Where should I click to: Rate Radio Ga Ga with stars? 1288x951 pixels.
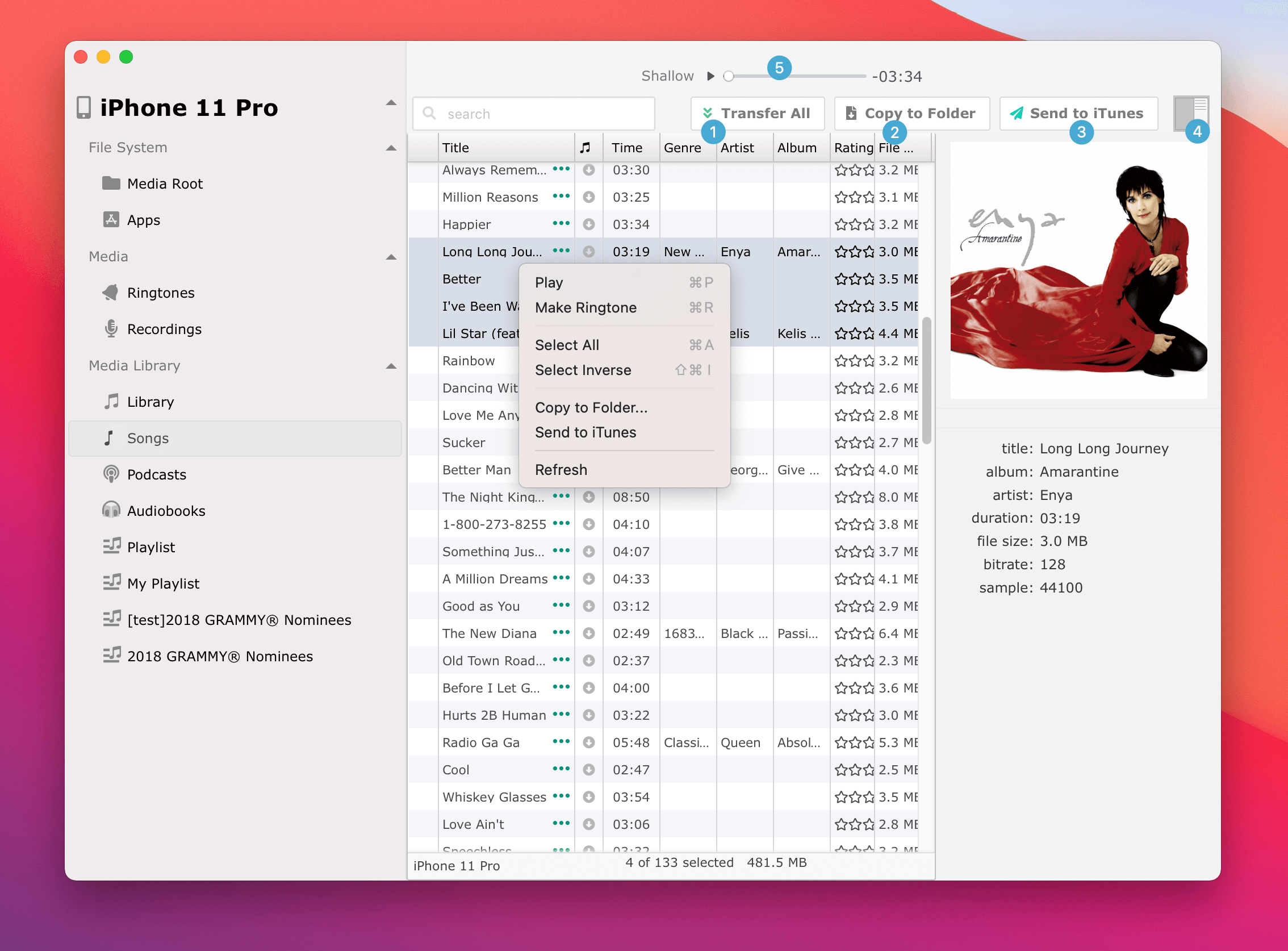[x=854, y=743]
